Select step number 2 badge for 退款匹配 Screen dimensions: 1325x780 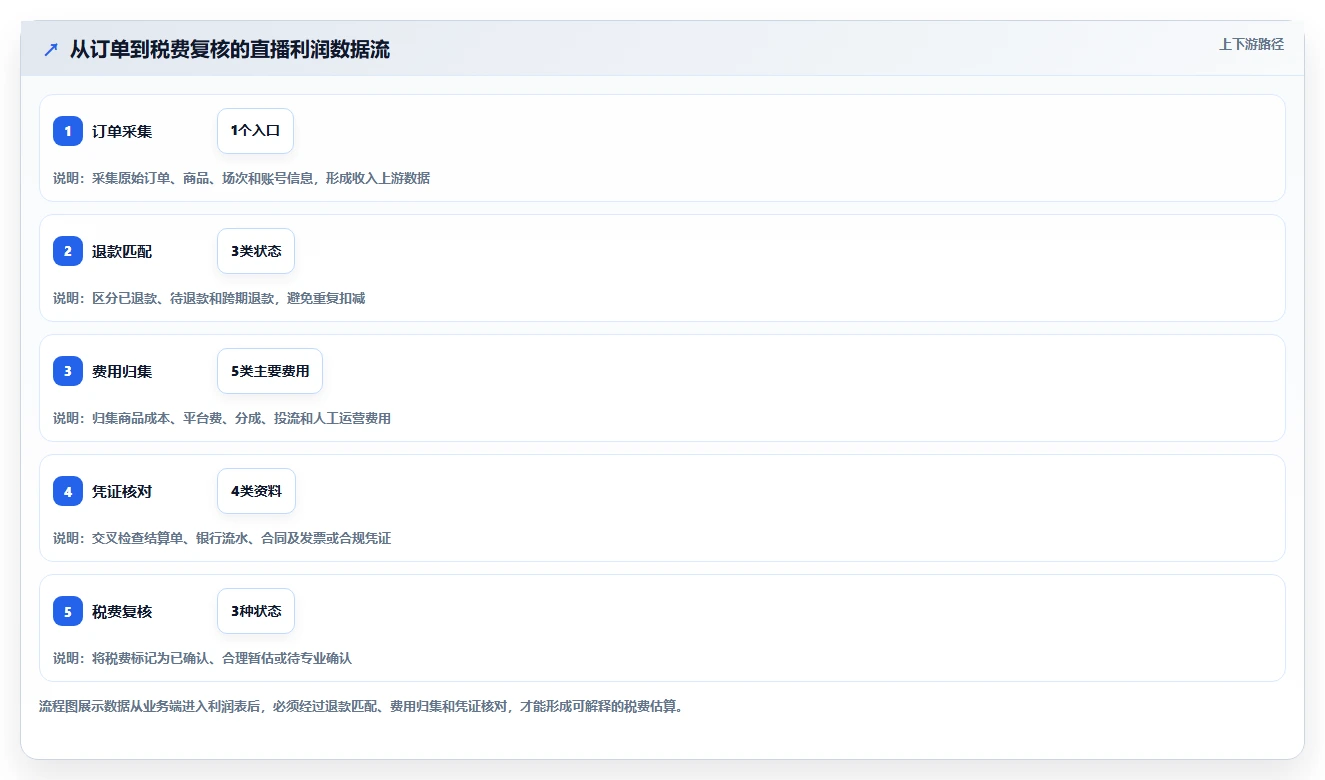[68, 251]
